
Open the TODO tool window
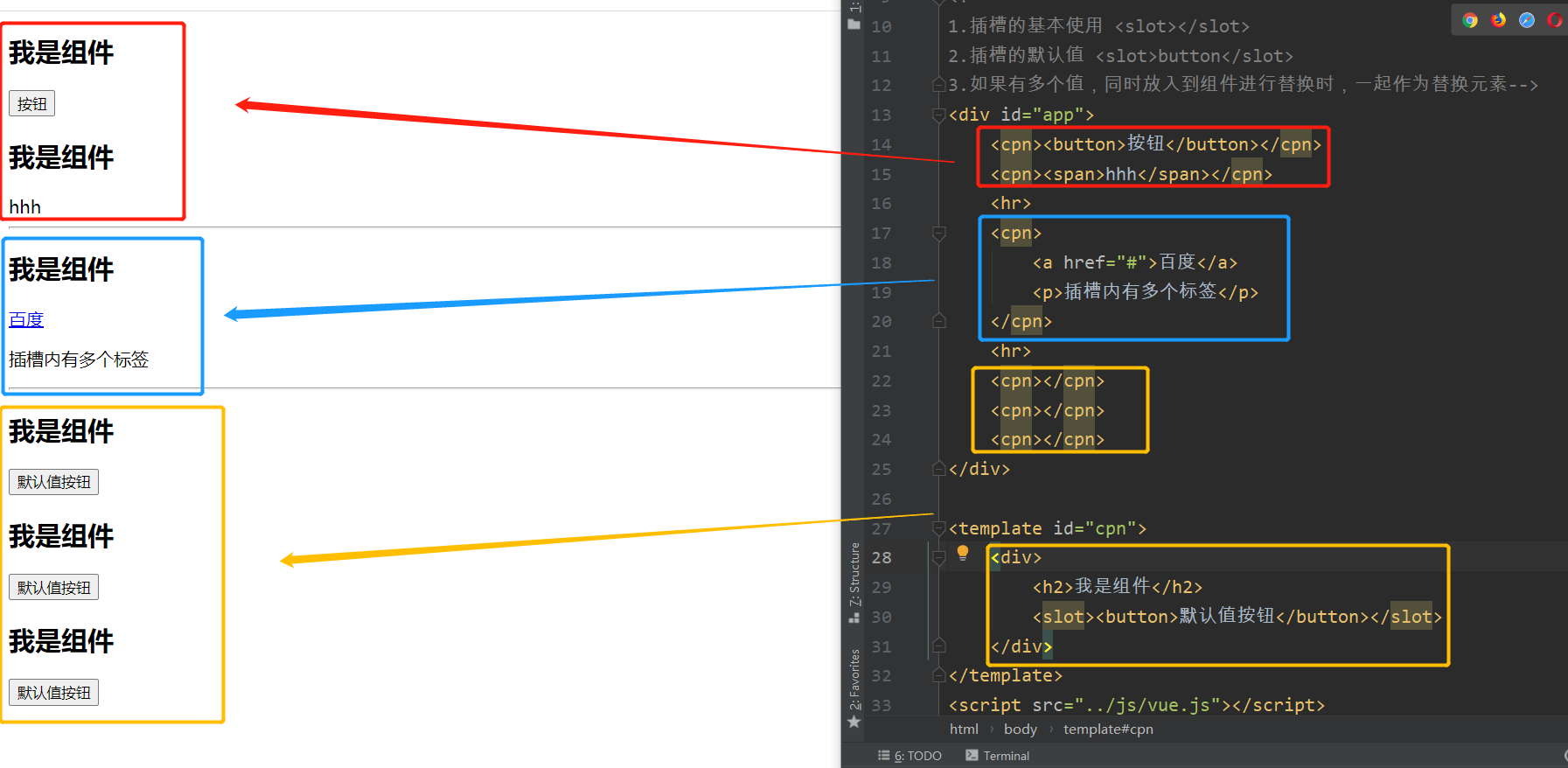(909, 756)
